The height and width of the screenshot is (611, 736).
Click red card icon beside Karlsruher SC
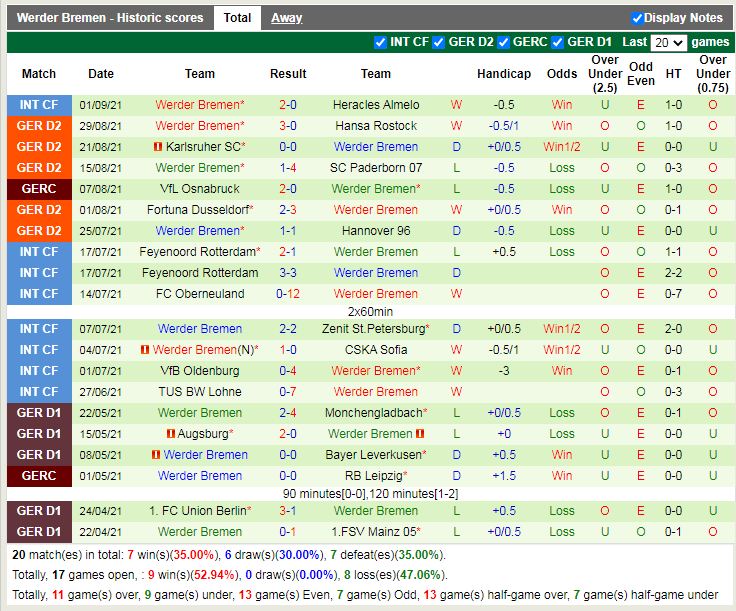(x=158, y=147)
